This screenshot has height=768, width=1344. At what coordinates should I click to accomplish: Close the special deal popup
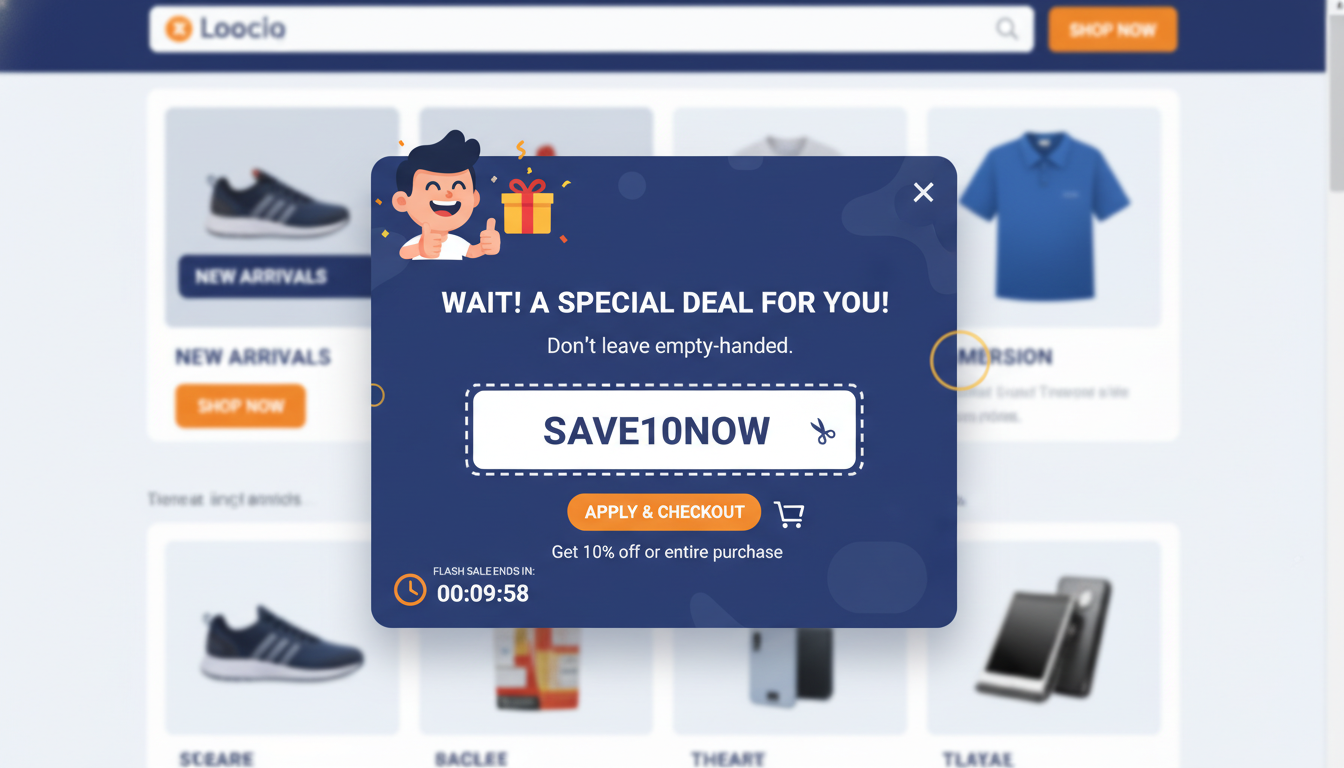coord(923,192)
